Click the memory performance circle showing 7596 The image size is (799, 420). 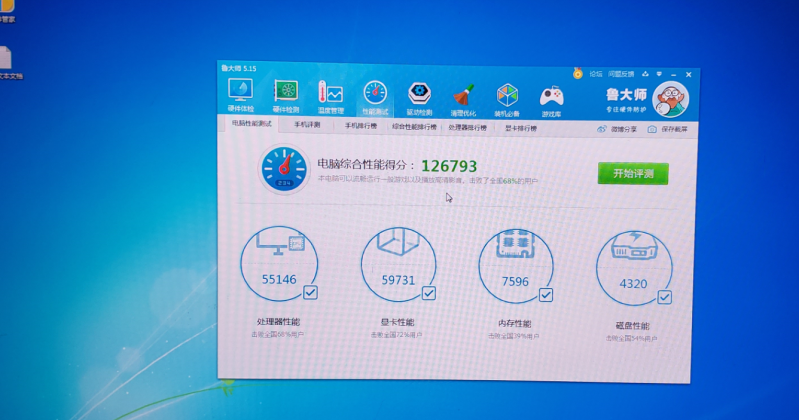[516, 266]
